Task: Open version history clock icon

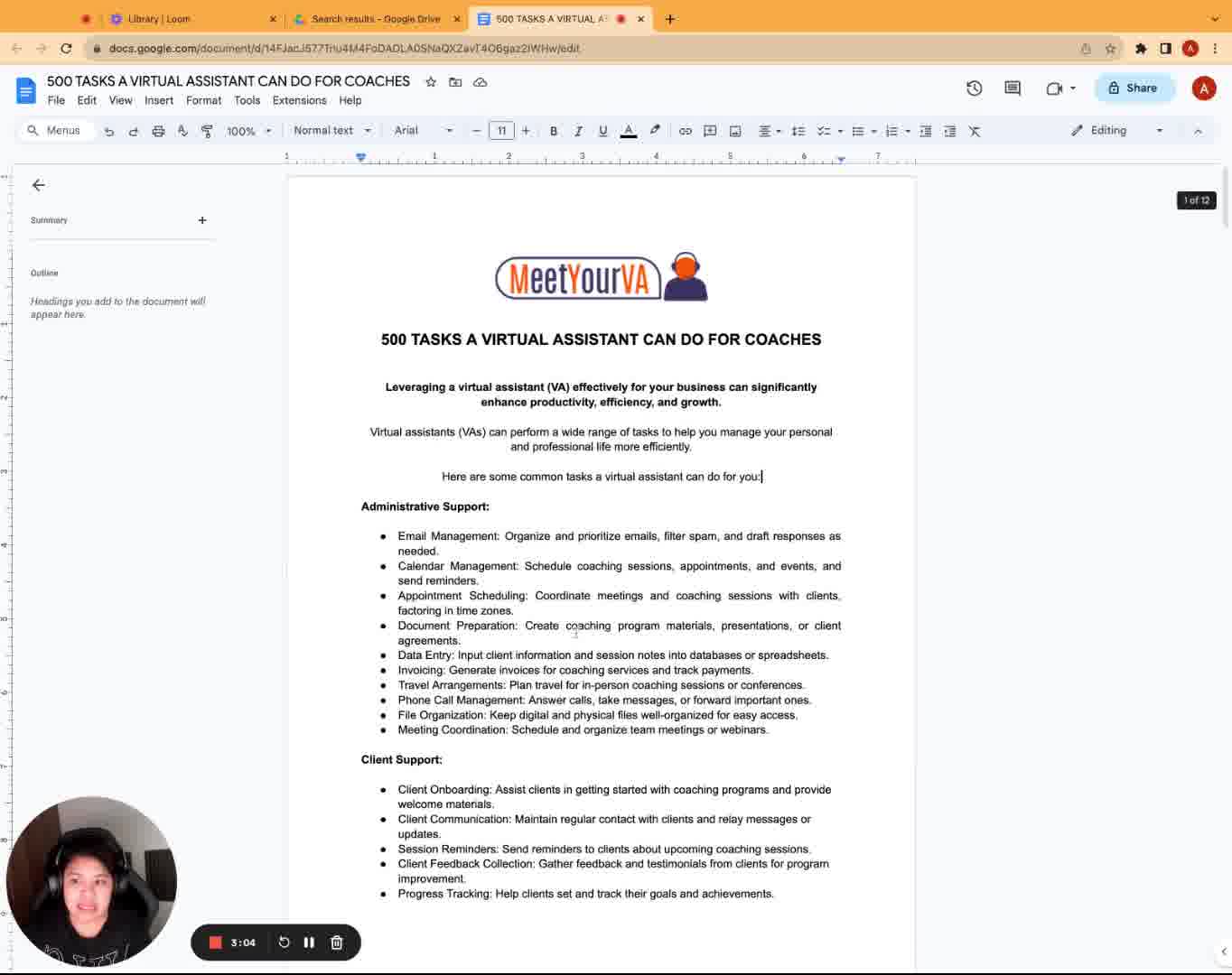Action: [x=974, y=88]
